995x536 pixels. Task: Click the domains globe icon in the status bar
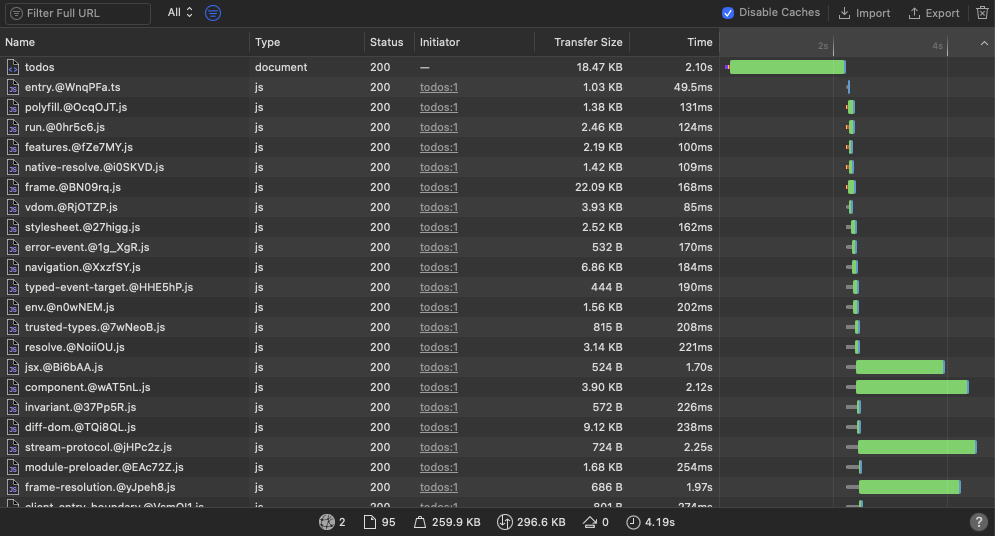pos(327,522)
